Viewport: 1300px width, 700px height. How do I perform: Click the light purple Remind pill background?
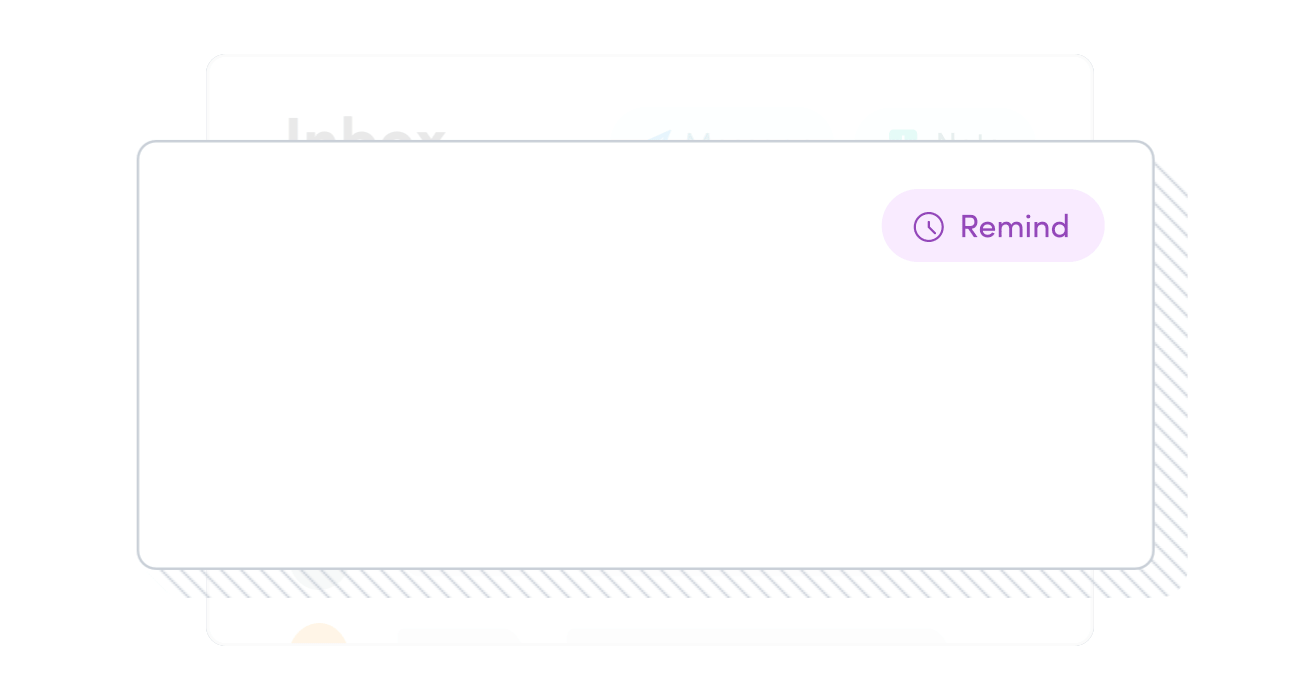993,226
